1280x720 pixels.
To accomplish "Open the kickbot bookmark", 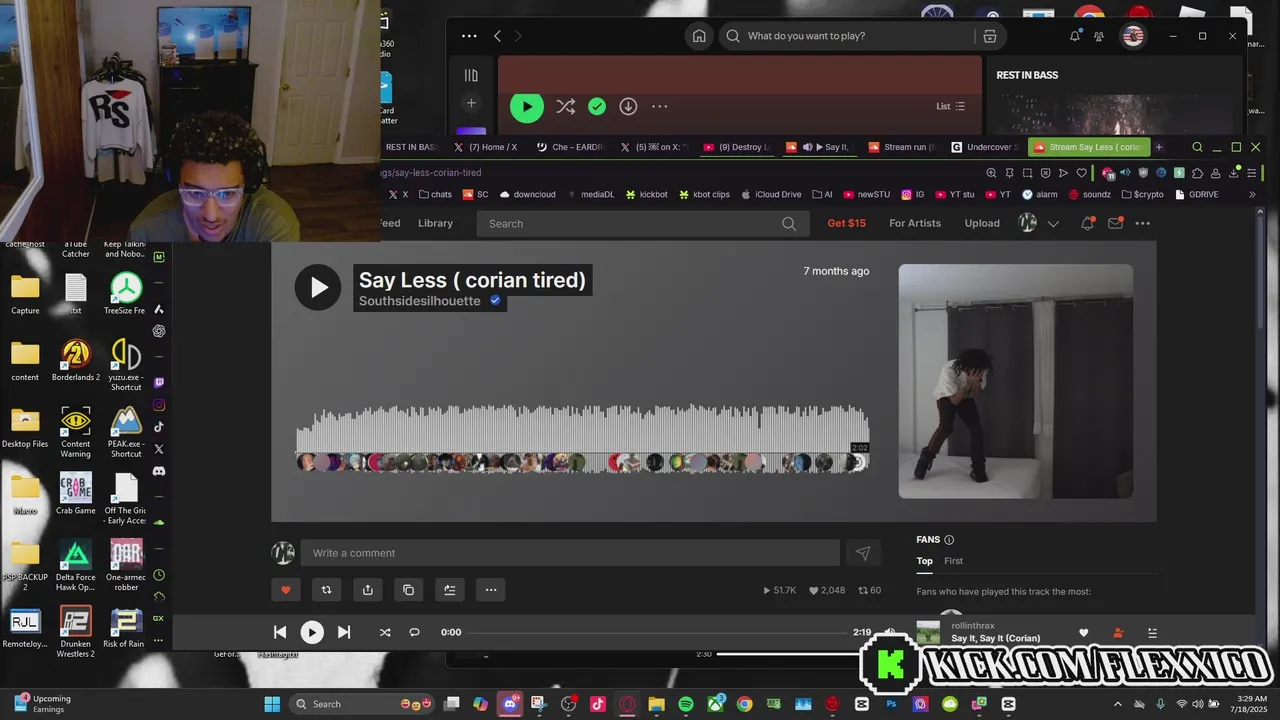I will (646, 195).
